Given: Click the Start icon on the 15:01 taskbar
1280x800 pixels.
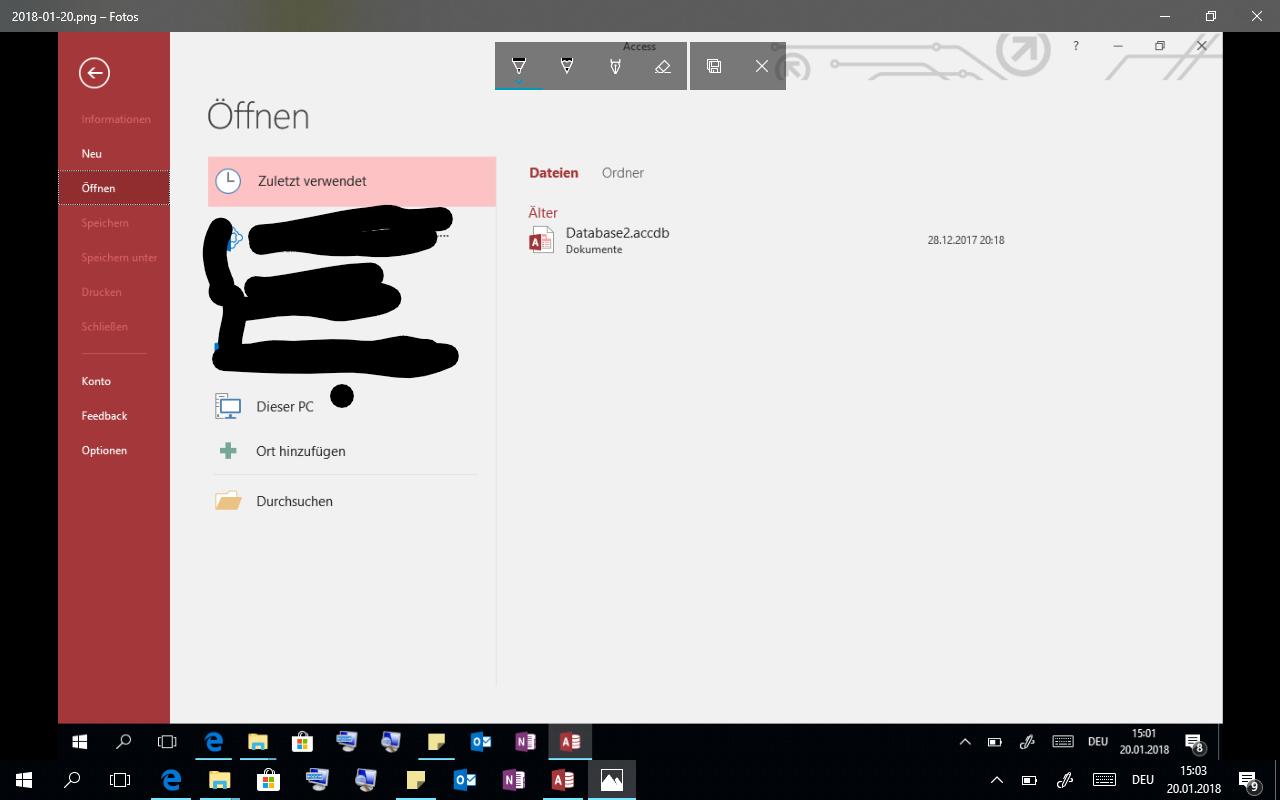Looking at the screenshot, I should click(x=80, y=742).
